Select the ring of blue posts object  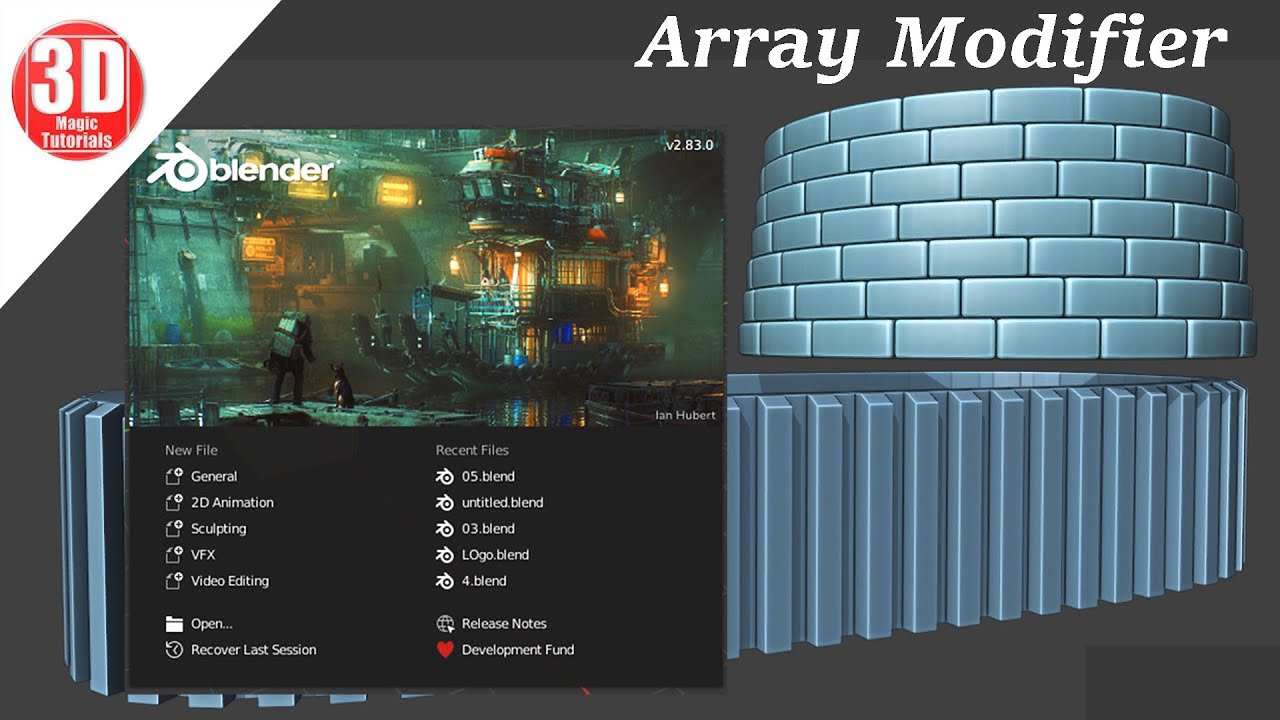click(x=985, y=510)
